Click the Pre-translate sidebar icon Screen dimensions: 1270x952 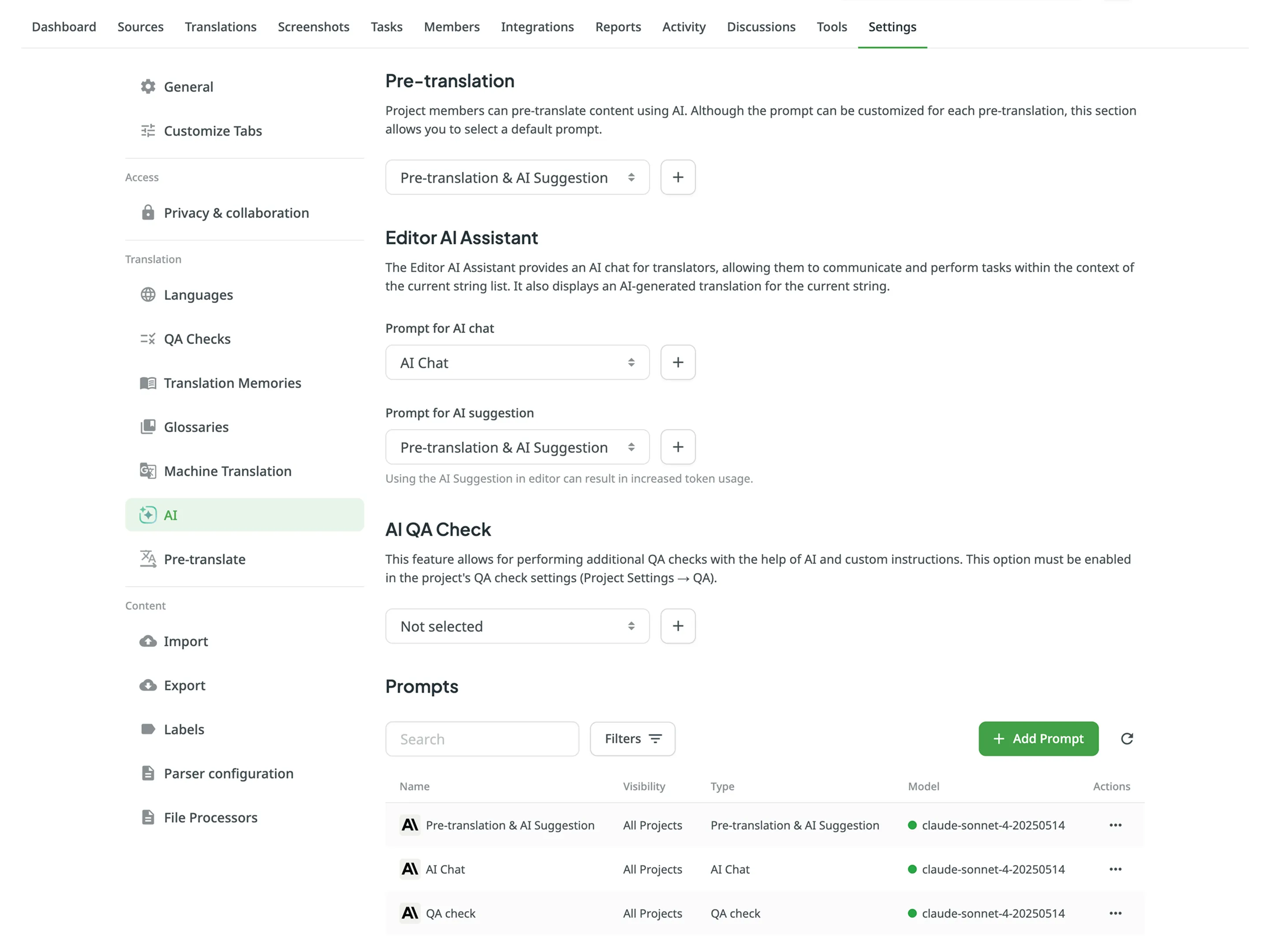click(148, 559)
